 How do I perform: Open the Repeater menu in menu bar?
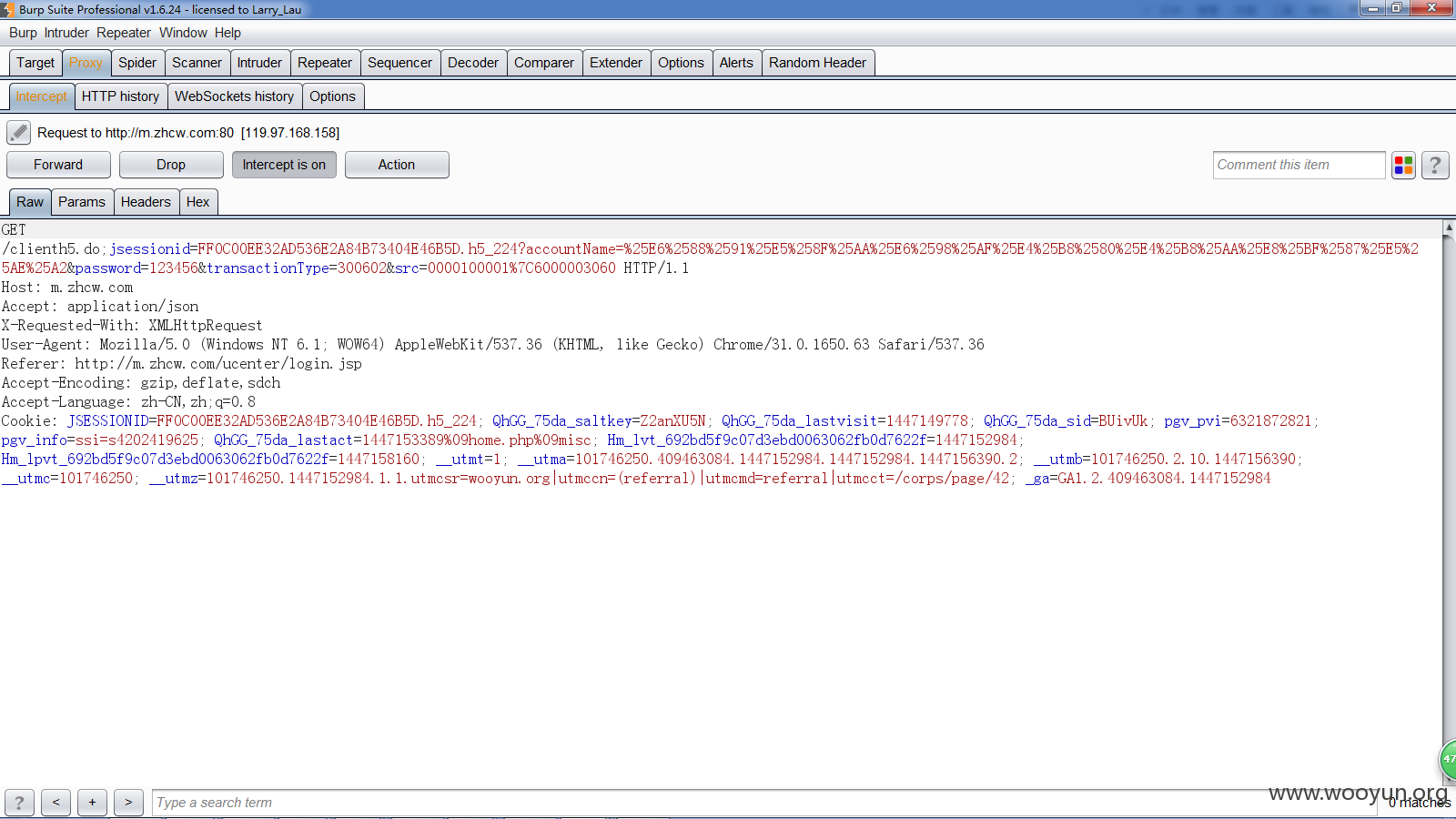tap(124, 33)
